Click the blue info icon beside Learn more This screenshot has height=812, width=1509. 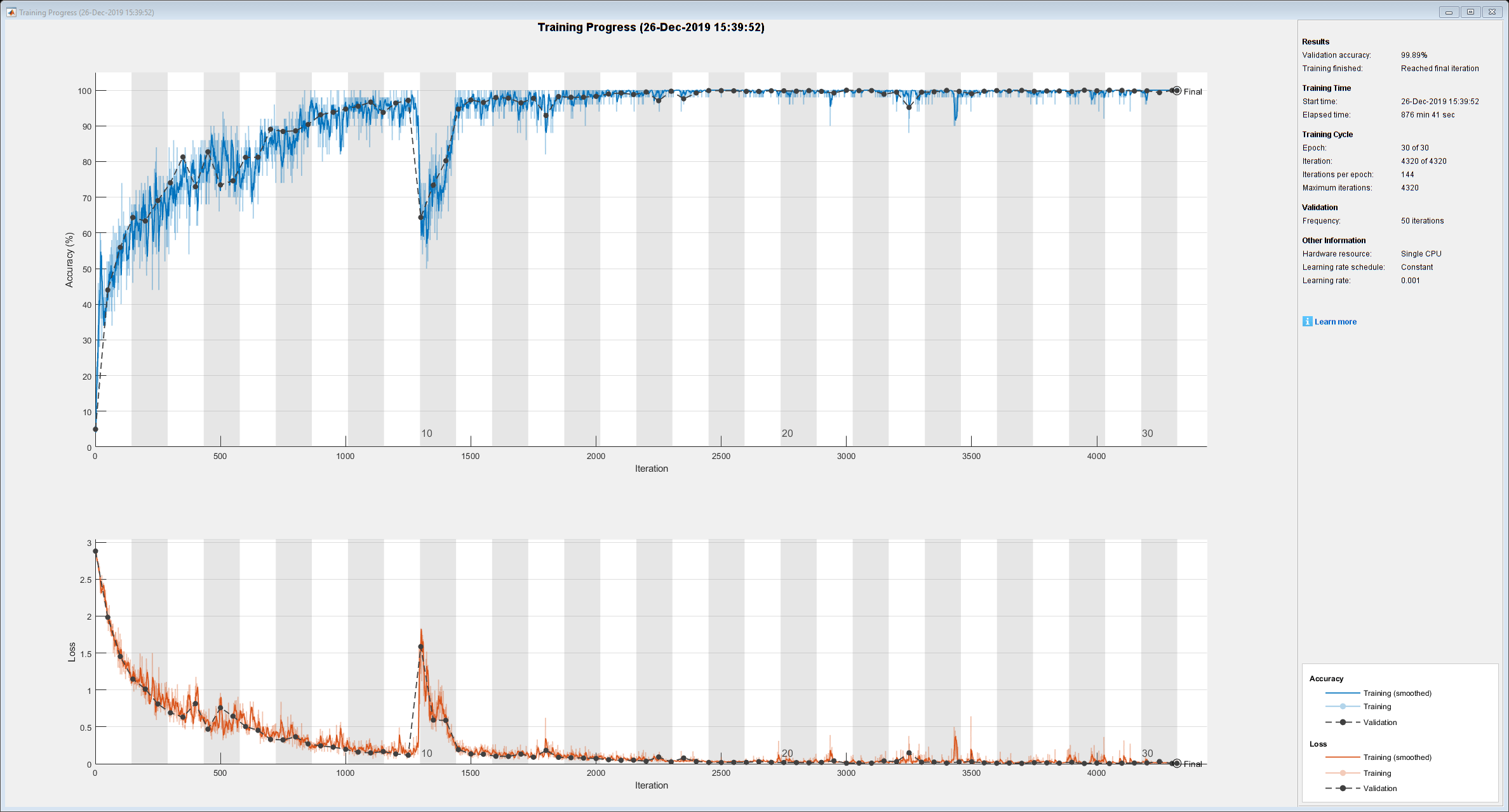click(1307, 321)
